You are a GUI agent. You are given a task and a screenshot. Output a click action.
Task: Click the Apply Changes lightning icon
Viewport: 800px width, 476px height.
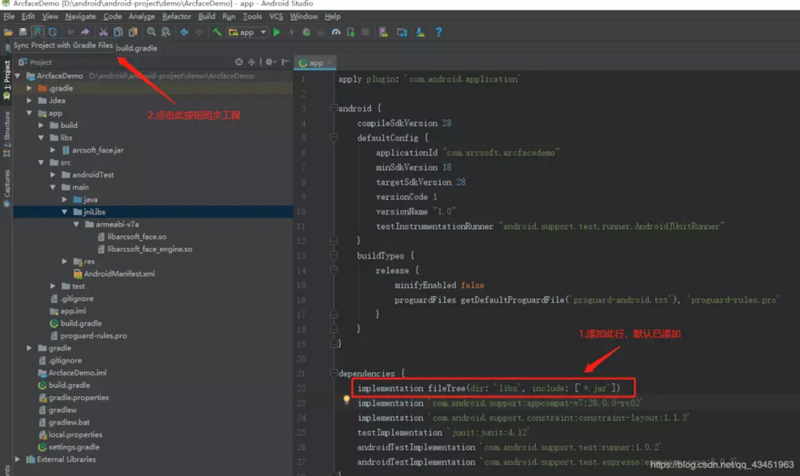[x=291, y=32]
